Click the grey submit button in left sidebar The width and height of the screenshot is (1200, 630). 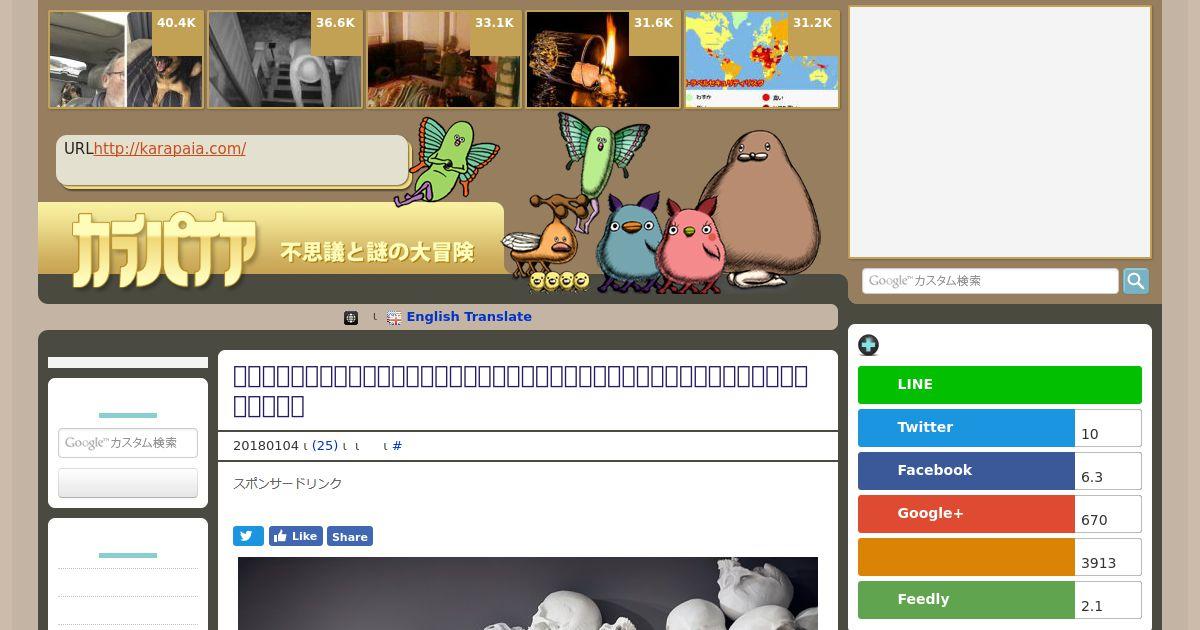[128, 483]
